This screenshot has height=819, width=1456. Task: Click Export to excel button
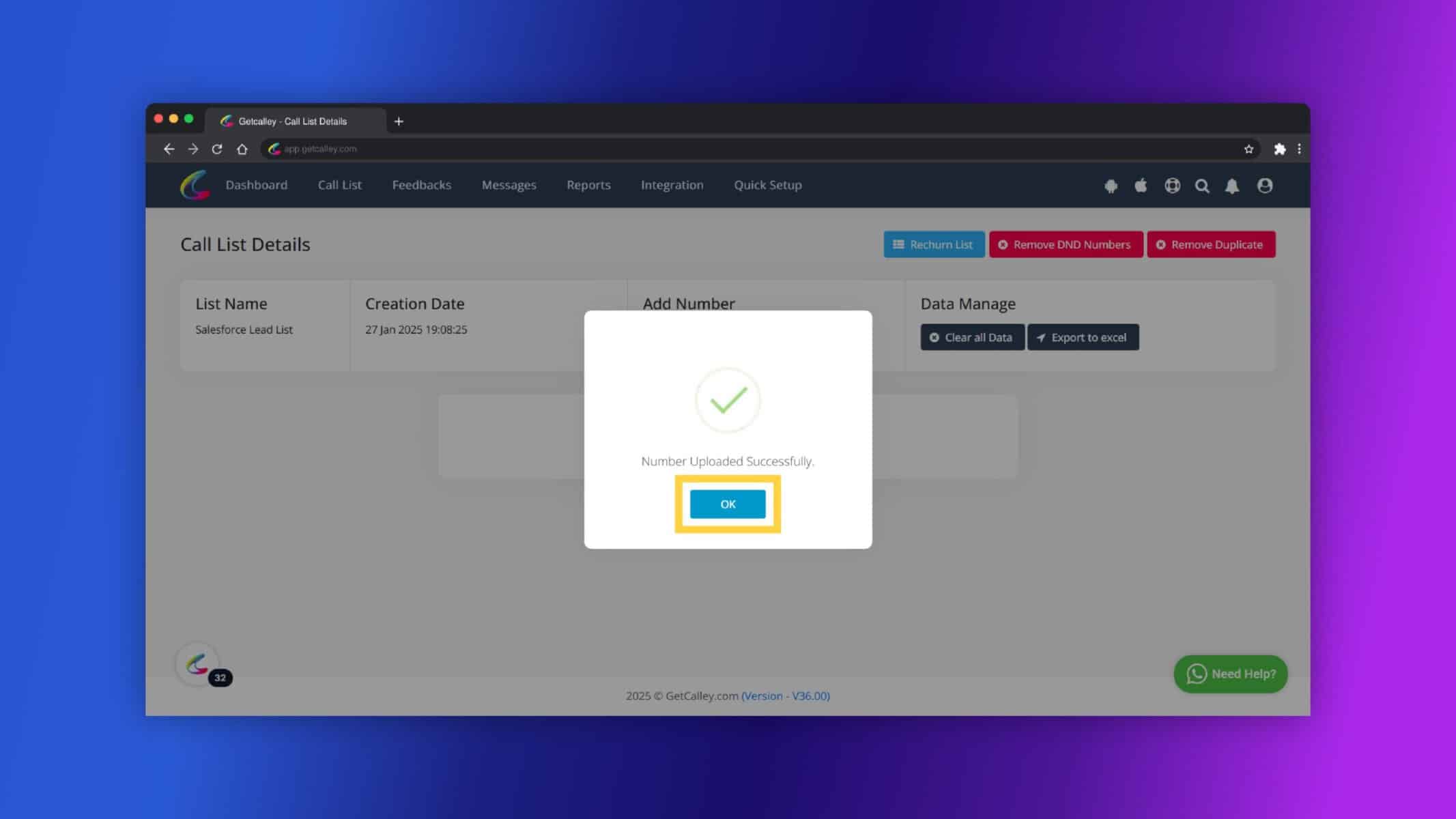(x=1082, y=337)
